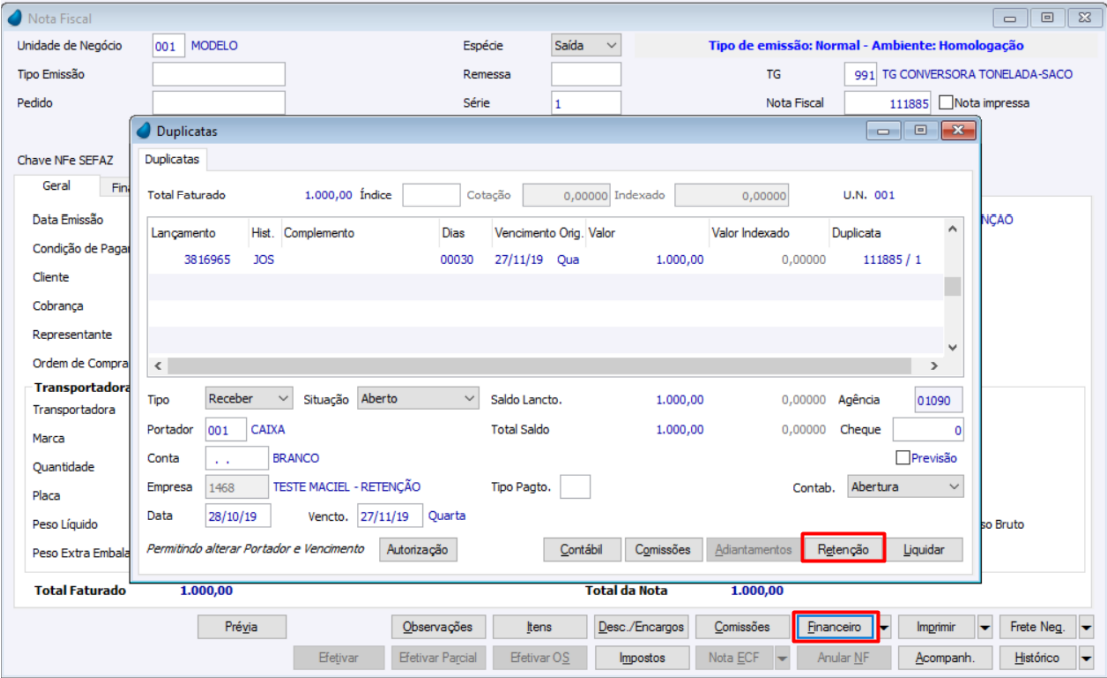Focus the Data field 28/10/19
1107x678 pixels.
[238, 516]
